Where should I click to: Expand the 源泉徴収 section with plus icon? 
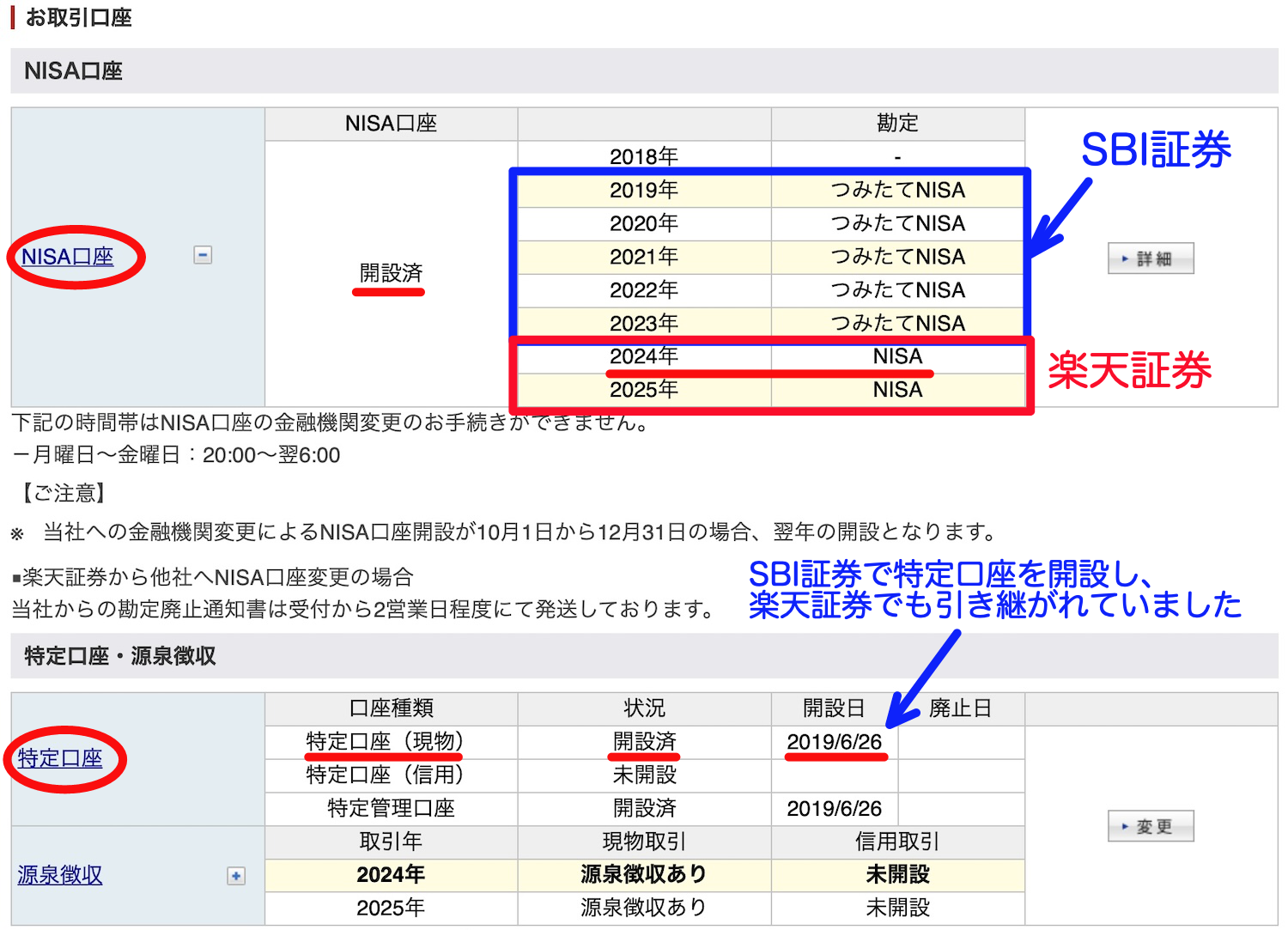236,876
